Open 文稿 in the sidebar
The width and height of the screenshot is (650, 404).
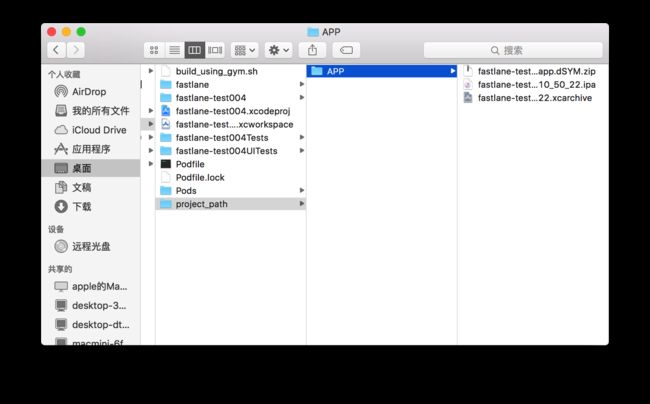(x=91, y=187)
